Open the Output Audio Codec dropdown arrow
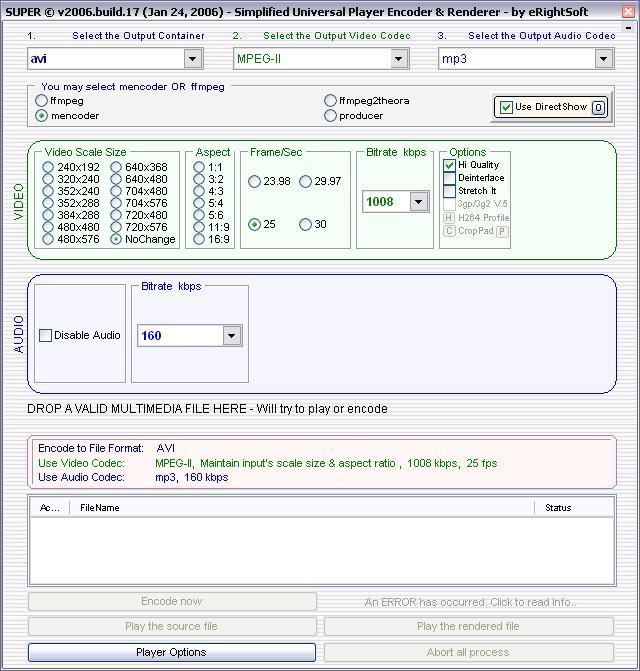 (x=604, y=59)
